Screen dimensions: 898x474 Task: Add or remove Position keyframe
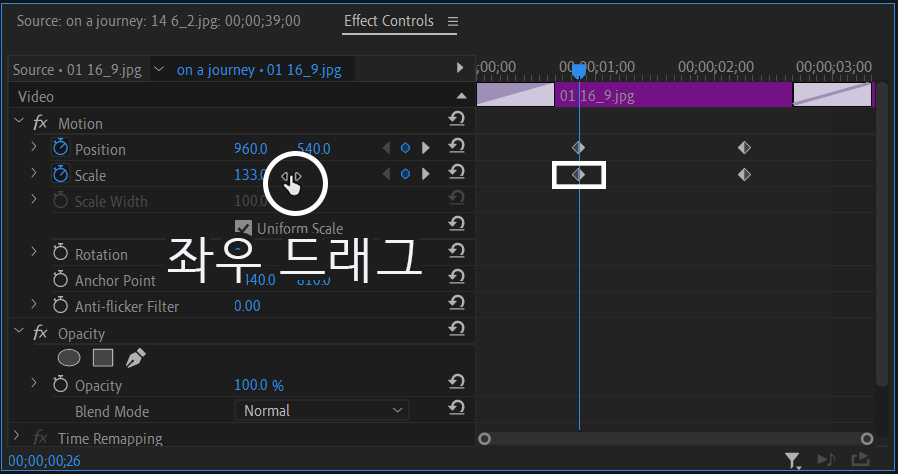click(405, 148)
